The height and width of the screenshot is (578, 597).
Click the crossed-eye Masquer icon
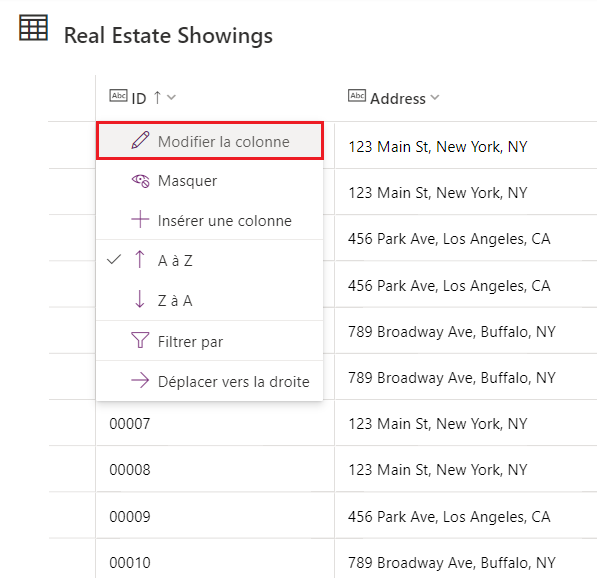coord(140,180)
